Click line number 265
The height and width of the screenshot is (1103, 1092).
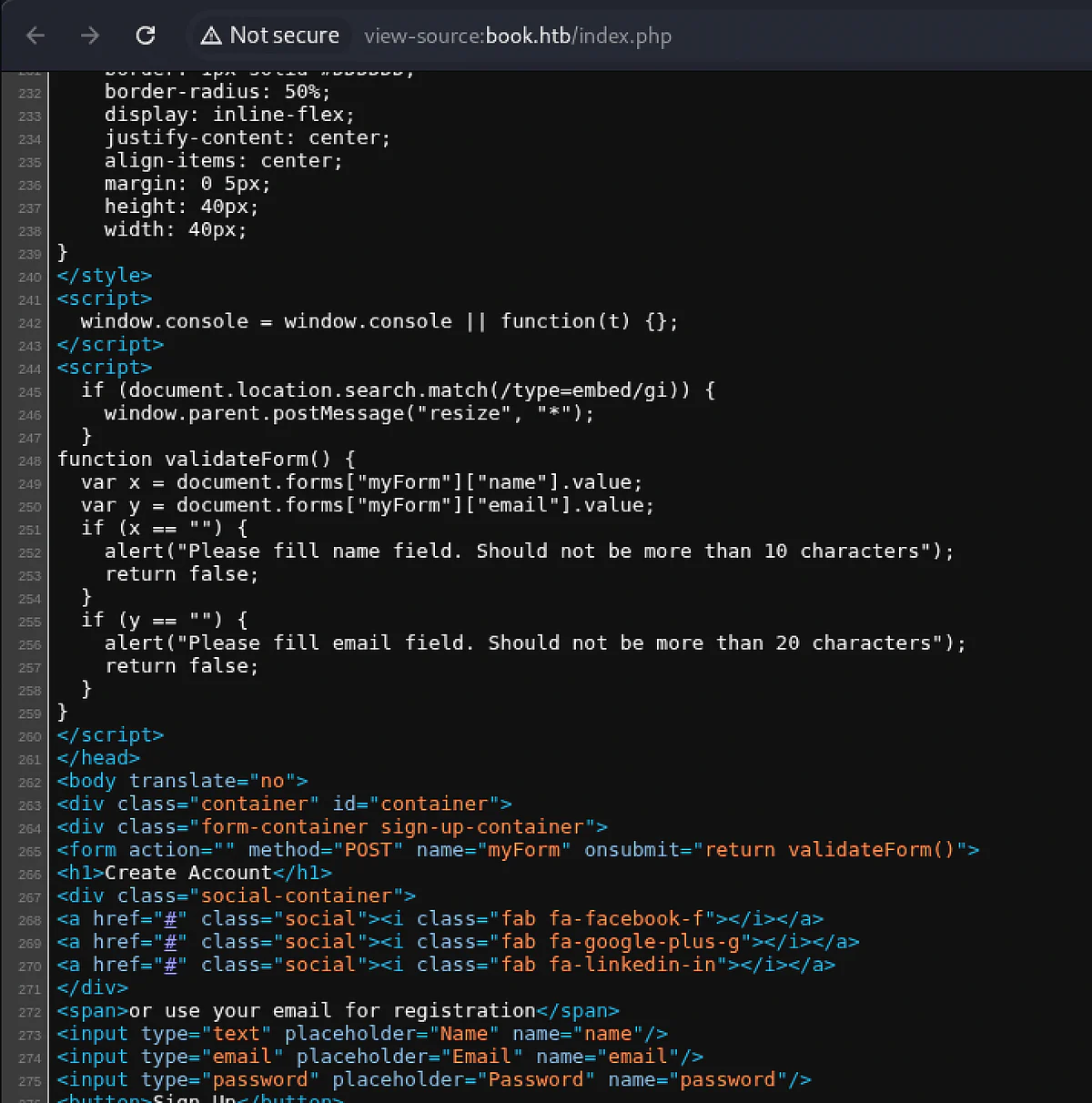[x=30, y=851]
